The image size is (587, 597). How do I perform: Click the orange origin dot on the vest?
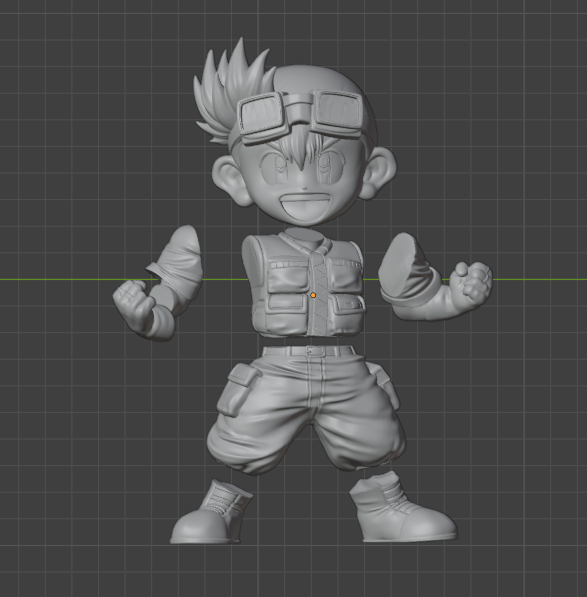point(313,295)
